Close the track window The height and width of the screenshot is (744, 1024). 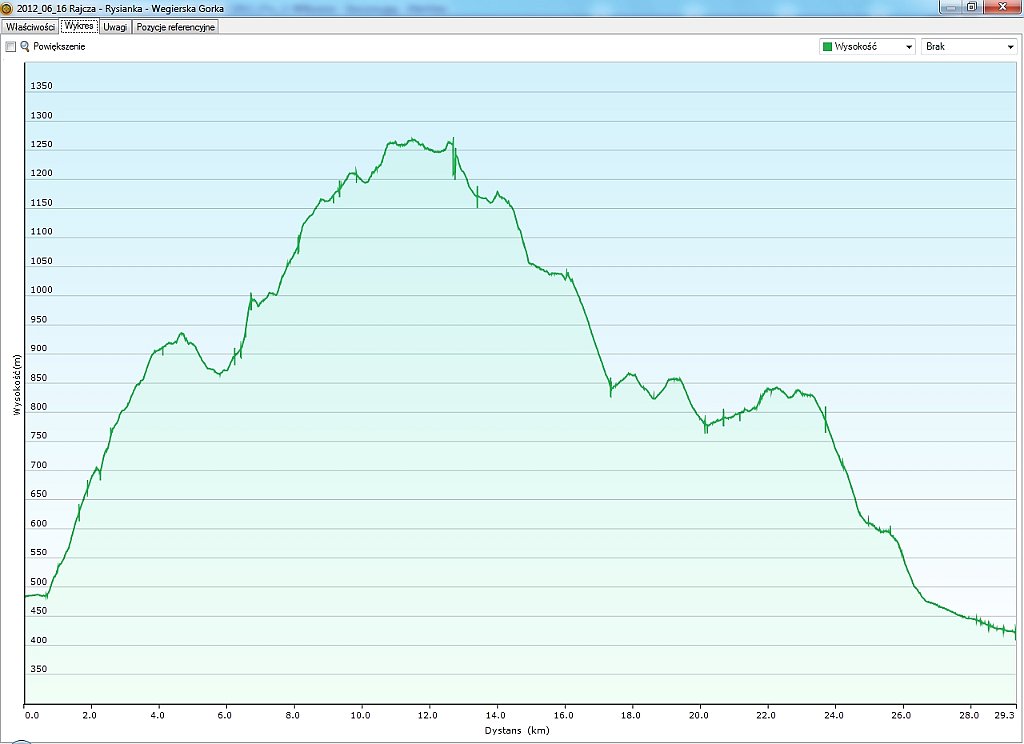(x=1001, y=6)
